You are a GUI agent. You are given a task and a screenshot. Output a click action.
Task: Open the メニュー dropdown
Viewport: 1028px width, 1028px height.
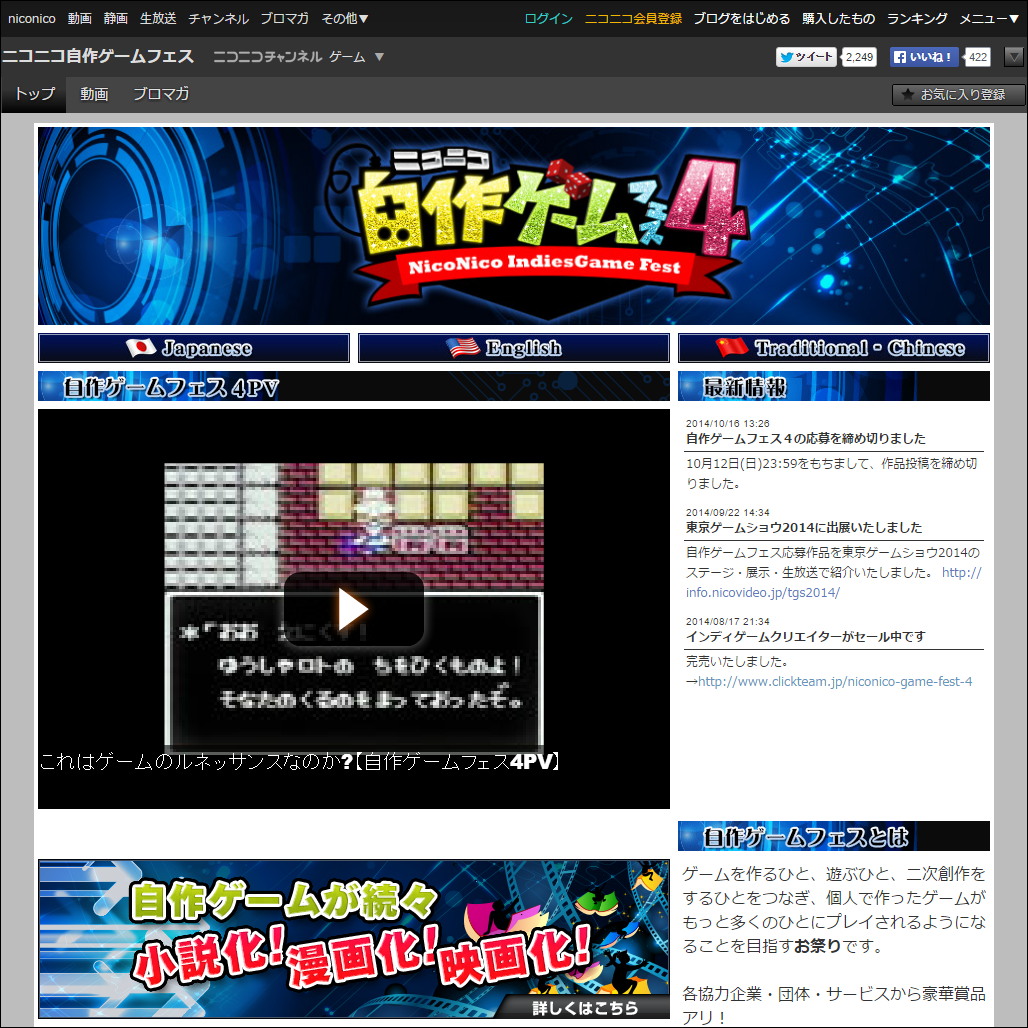tap(990, 17)
